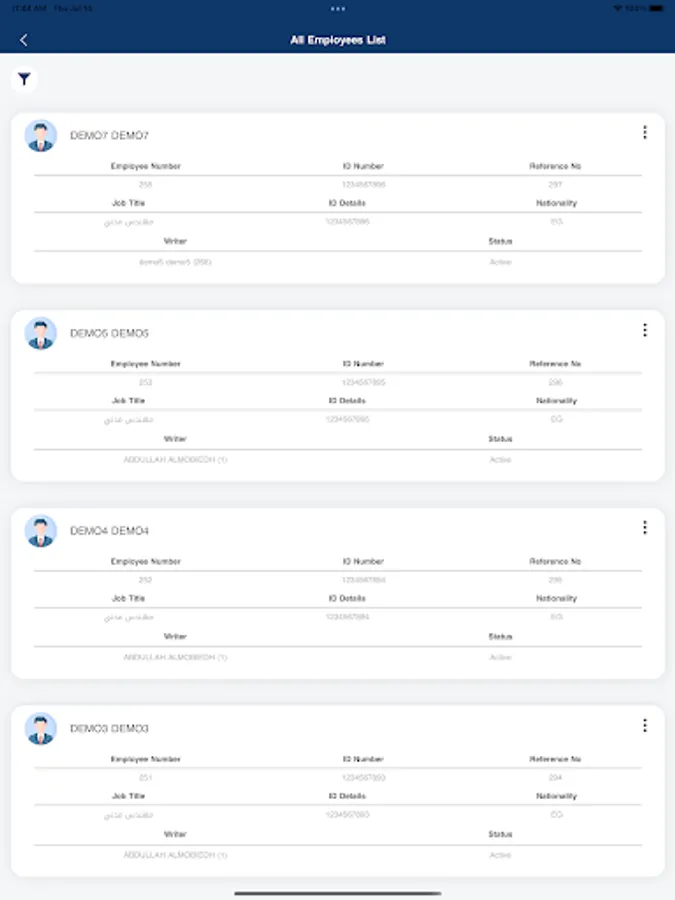Open three-dot menu for DEMO4 DEMO4

(x=644, y=527)
